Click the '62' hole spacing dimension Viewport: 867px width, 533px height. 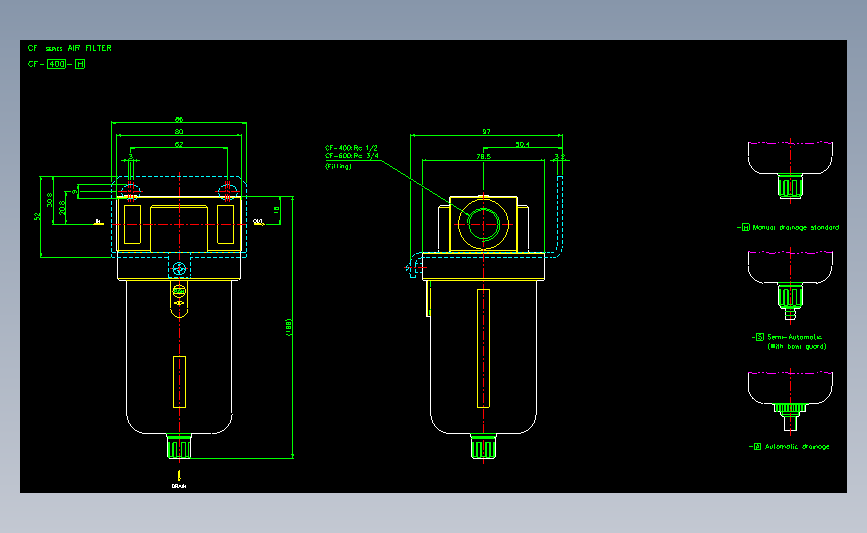[179, 144]
